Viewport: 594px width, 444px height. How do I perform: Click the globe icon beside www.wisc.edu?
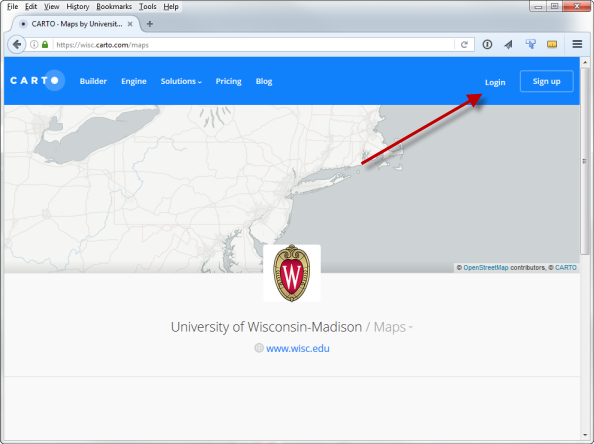[x=259, y=348]
